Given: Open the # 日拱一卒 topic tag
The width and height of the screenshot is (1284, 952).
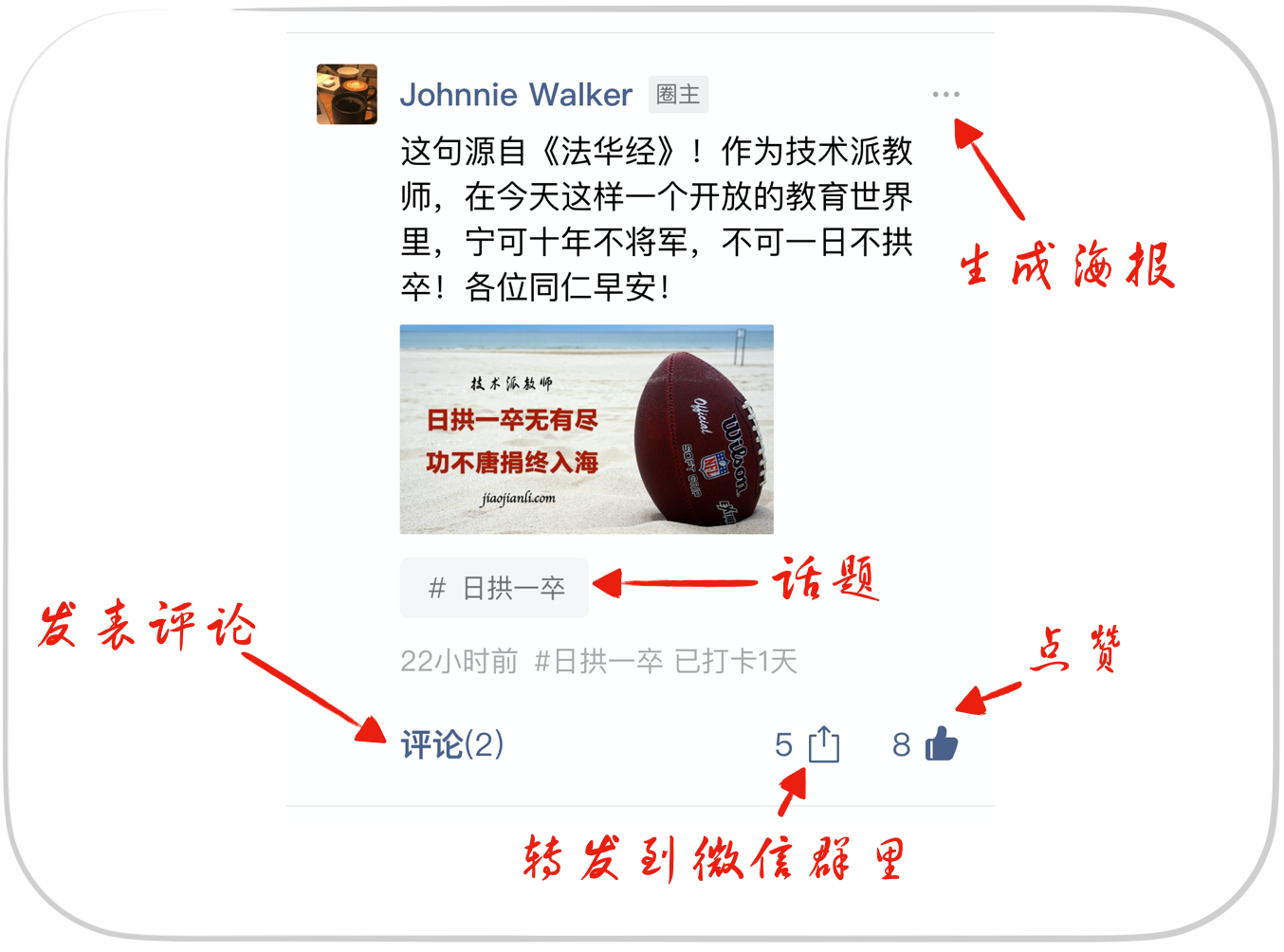Looking at the screenshot, I should coord(494,588).
